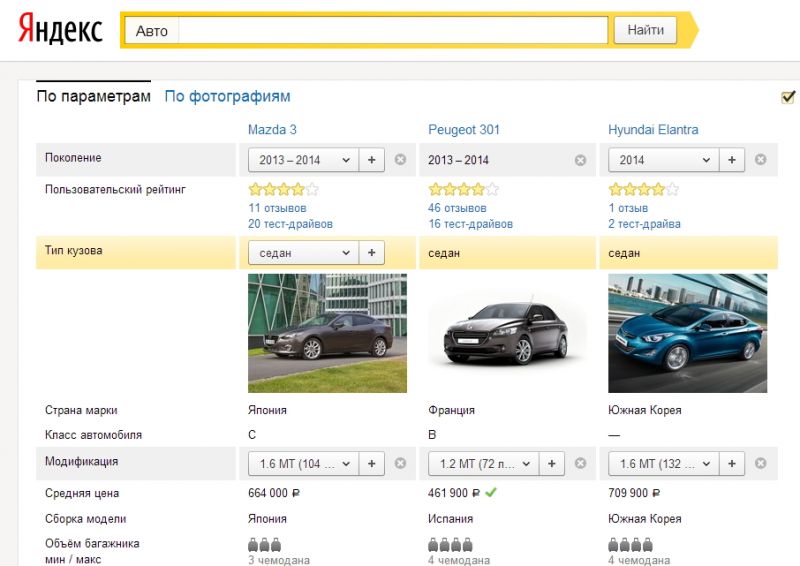Open Peugeot's 16 тест-драйвов link

pos(470,224)
